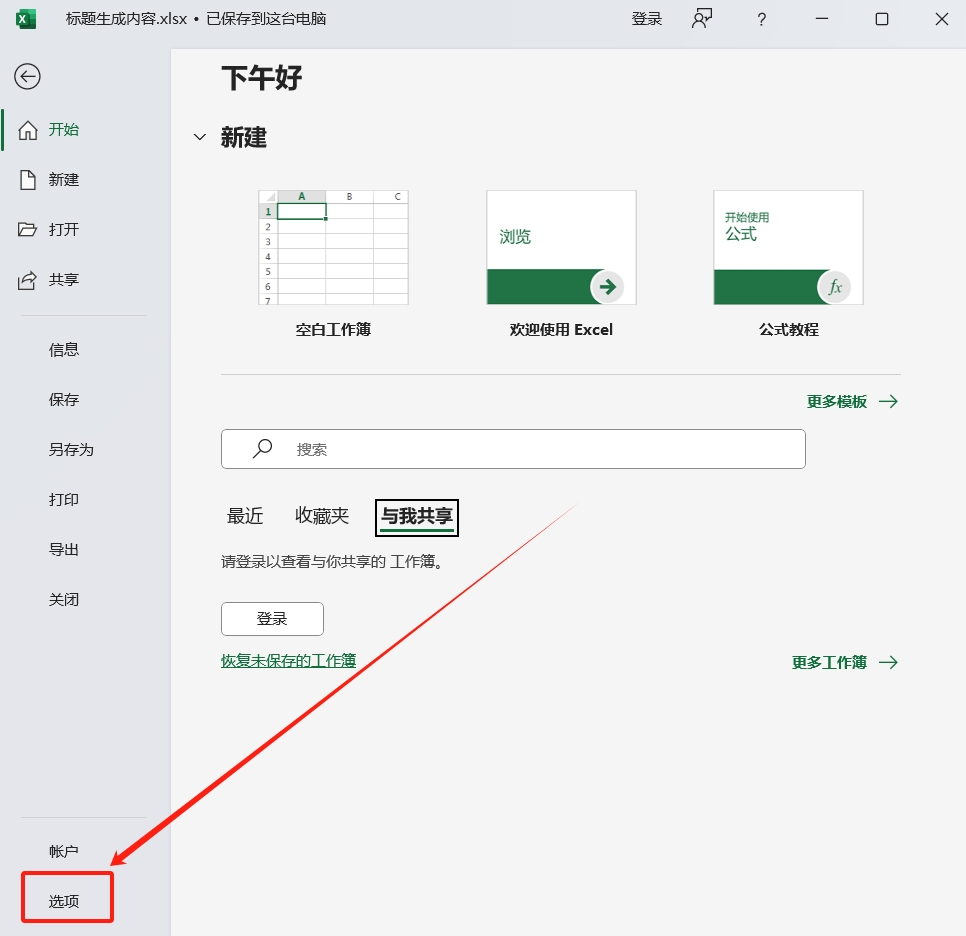Choose 关闭 in the sidebar
The width and height of the screenshot is (966, 936).
63,600
